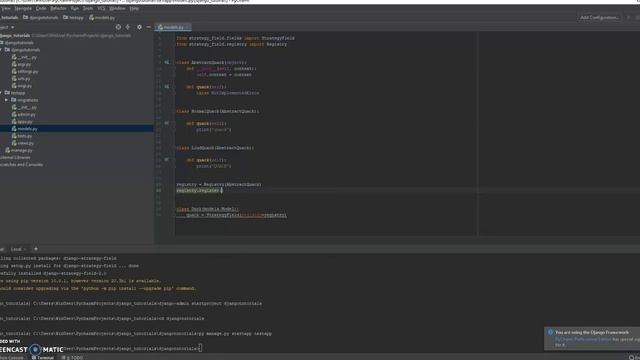Hide the Project tool window
The height and width of the screenshot is (360, 640).
click(148, 27)
